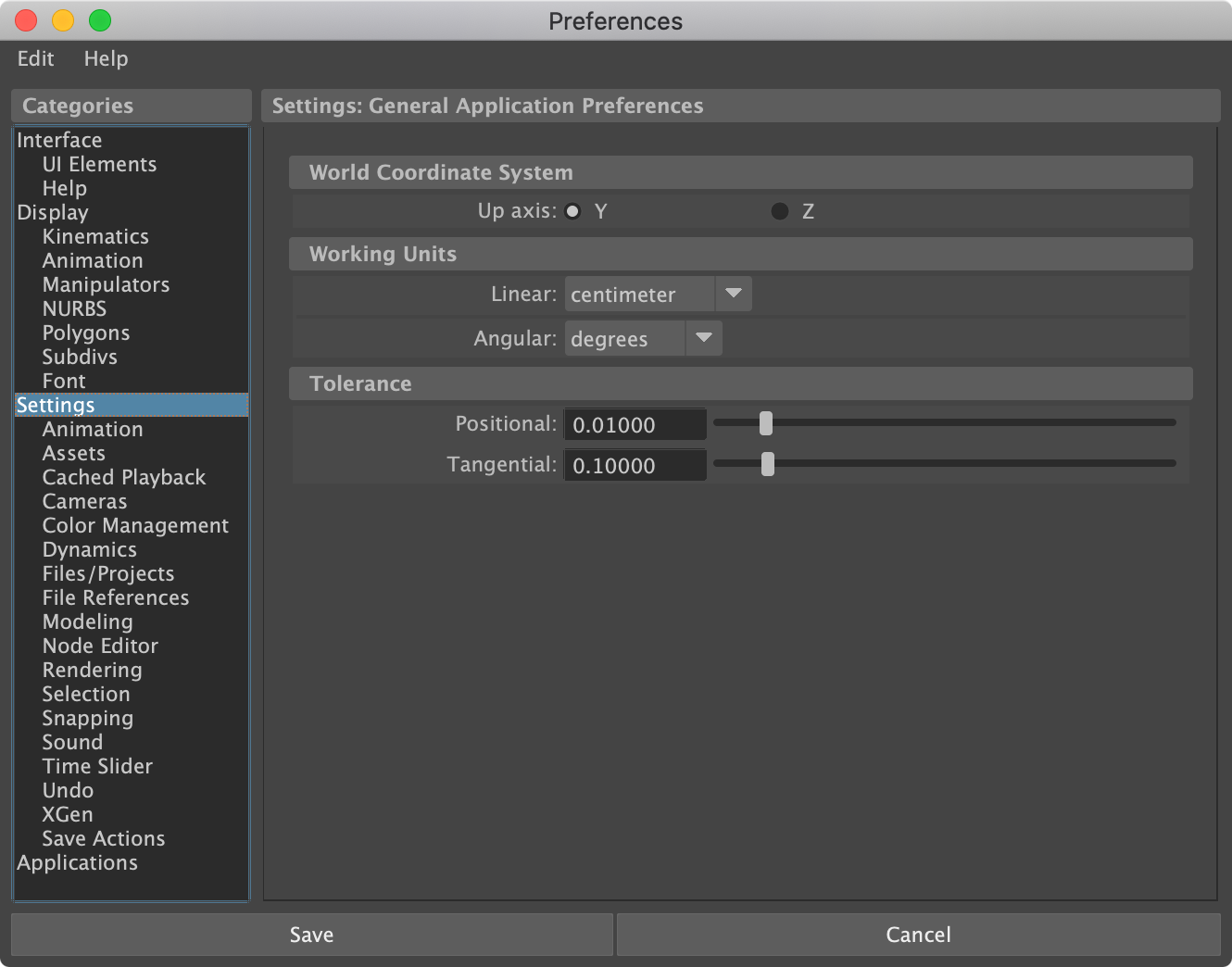The image size is (1232, 967).
Task: Open the Angular units dropdown
Action: [643, 339]
